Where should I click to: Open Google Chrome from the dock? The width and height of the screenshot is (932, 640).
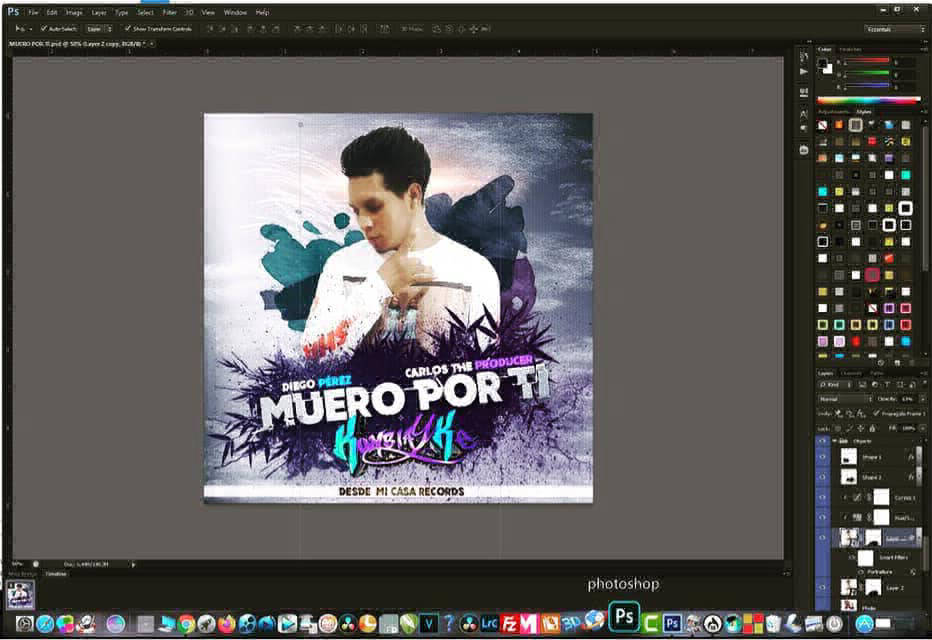coord(186,624)
